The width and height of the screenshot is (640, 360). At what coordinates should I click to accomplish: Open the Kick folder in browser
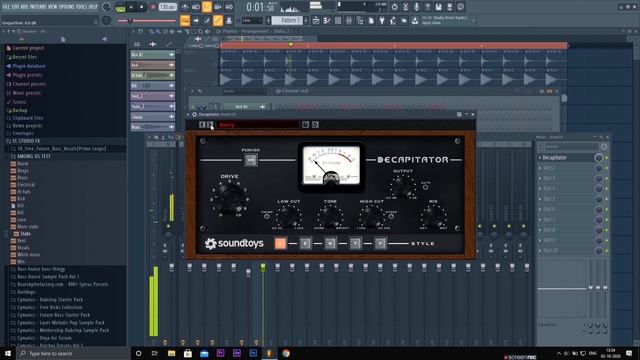pyautogui.click(x=21, y=198)
